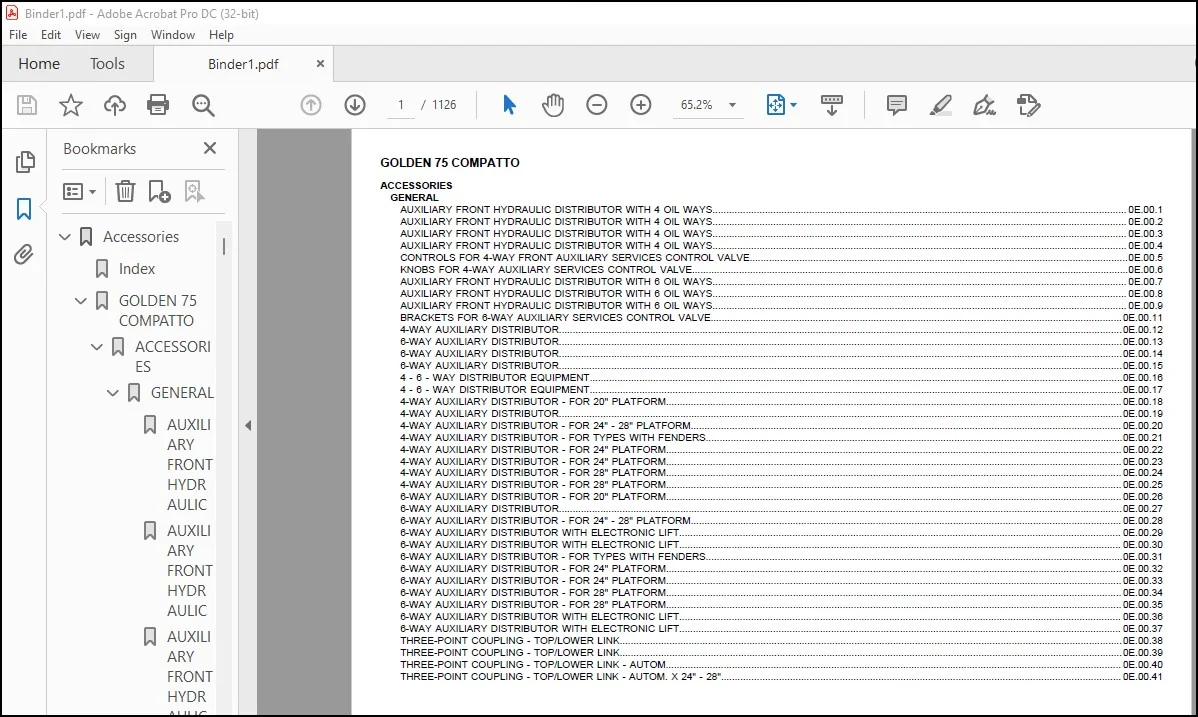Viewport: 1198px width, 717px height.
Task: Click the Save file icon
Action: [27, 105]
